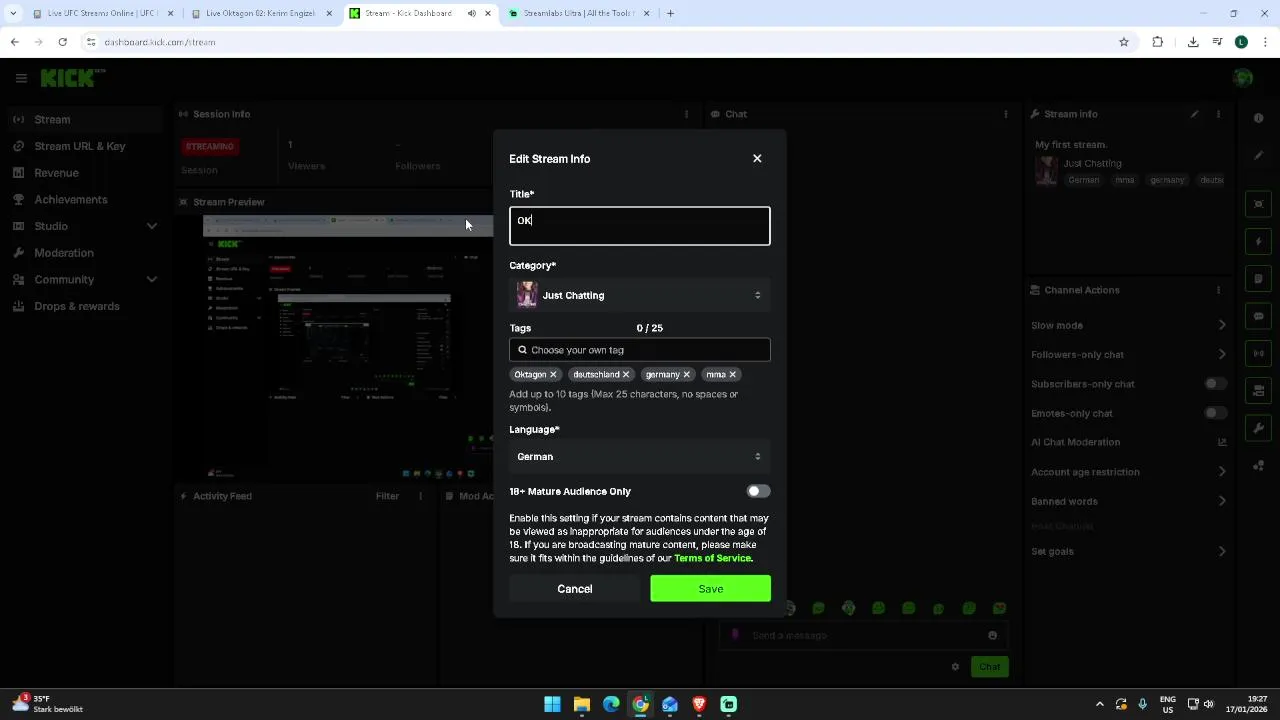
Task: Toggle Emotes-only chat
Action: coord(1215,413)
